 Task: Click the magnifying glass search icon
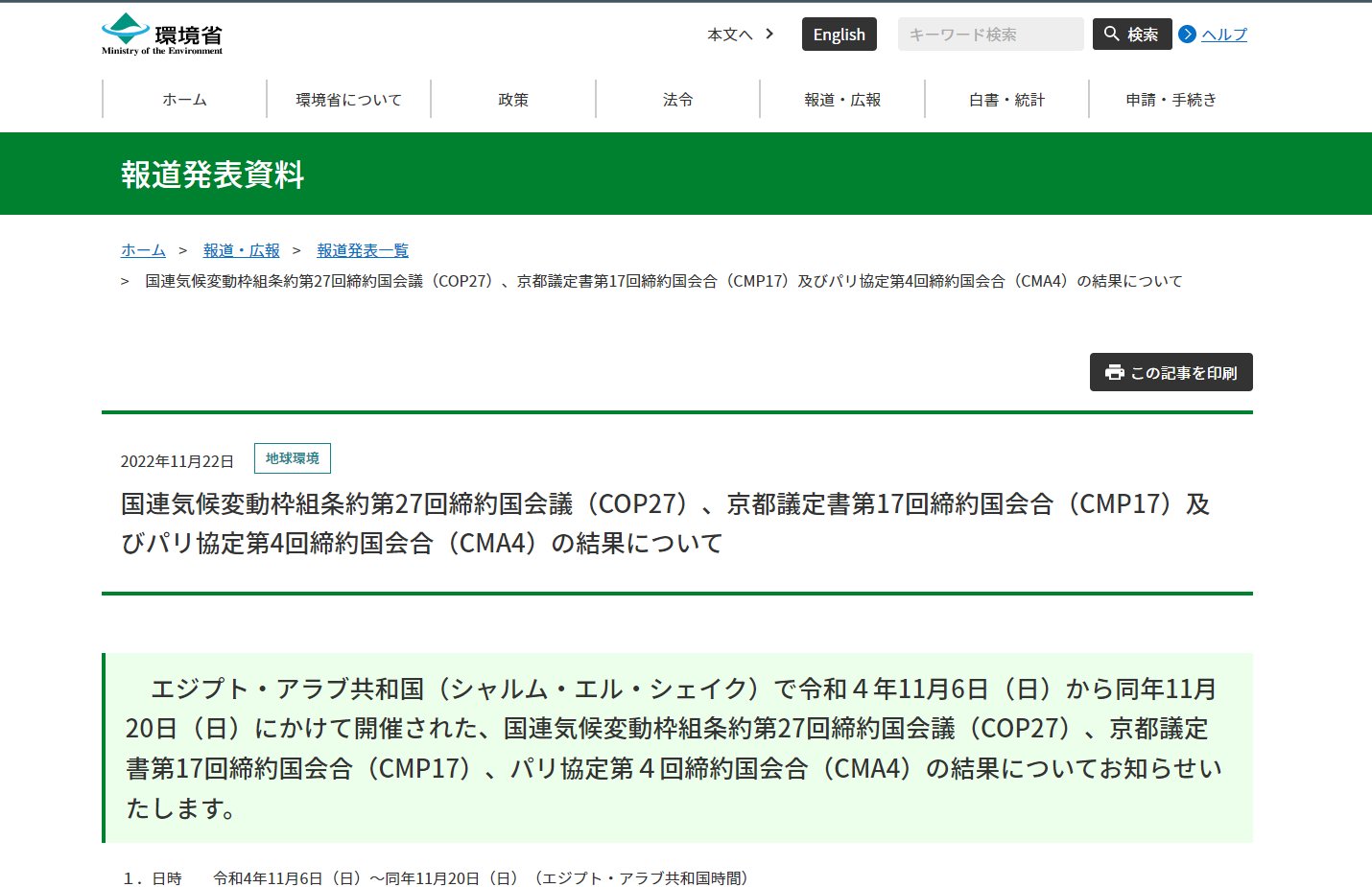[x=1110, y=34]
